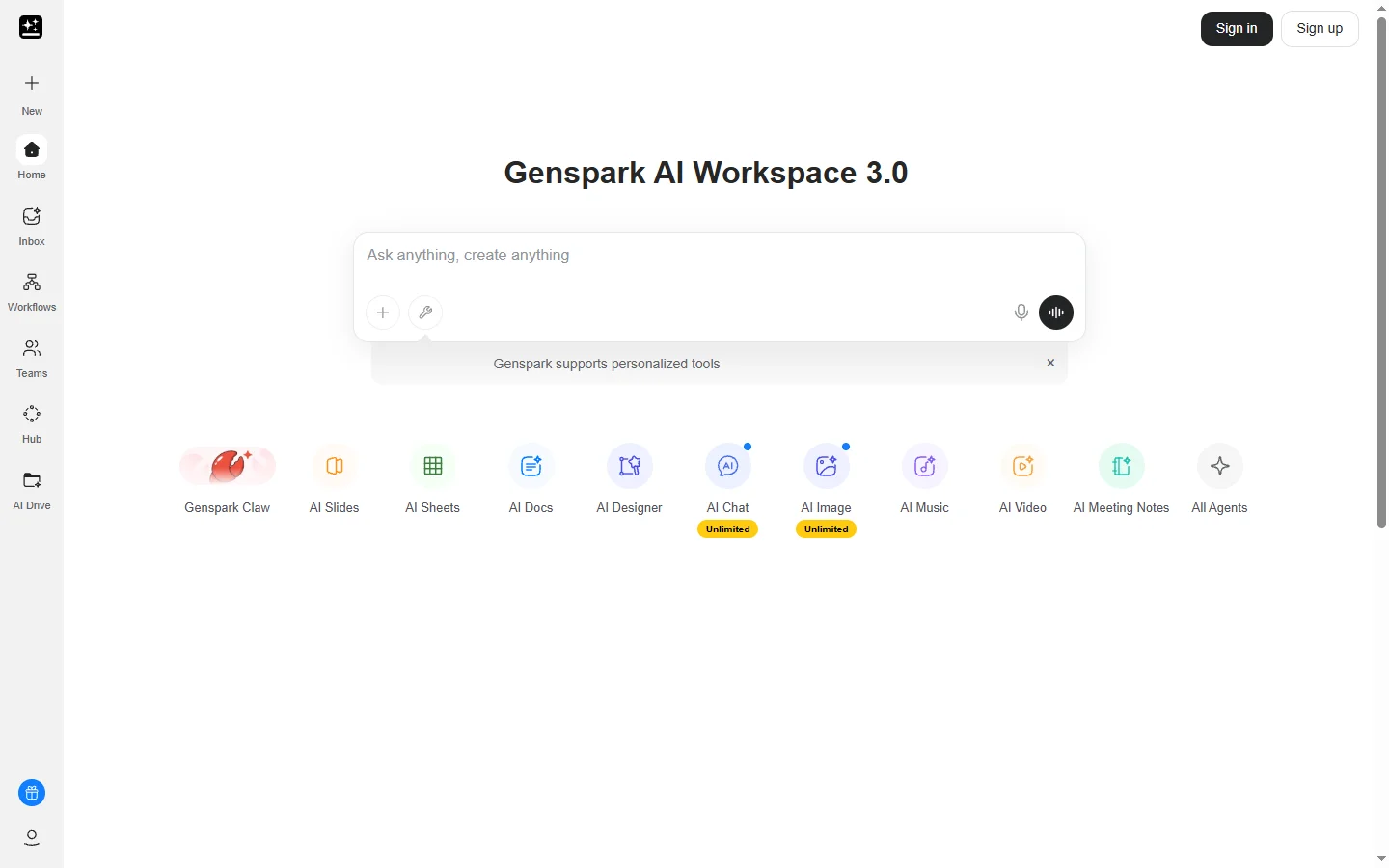Click the Sign up button
The height and width of the screenshot is (868, 1389).
tap(1320, 28)
